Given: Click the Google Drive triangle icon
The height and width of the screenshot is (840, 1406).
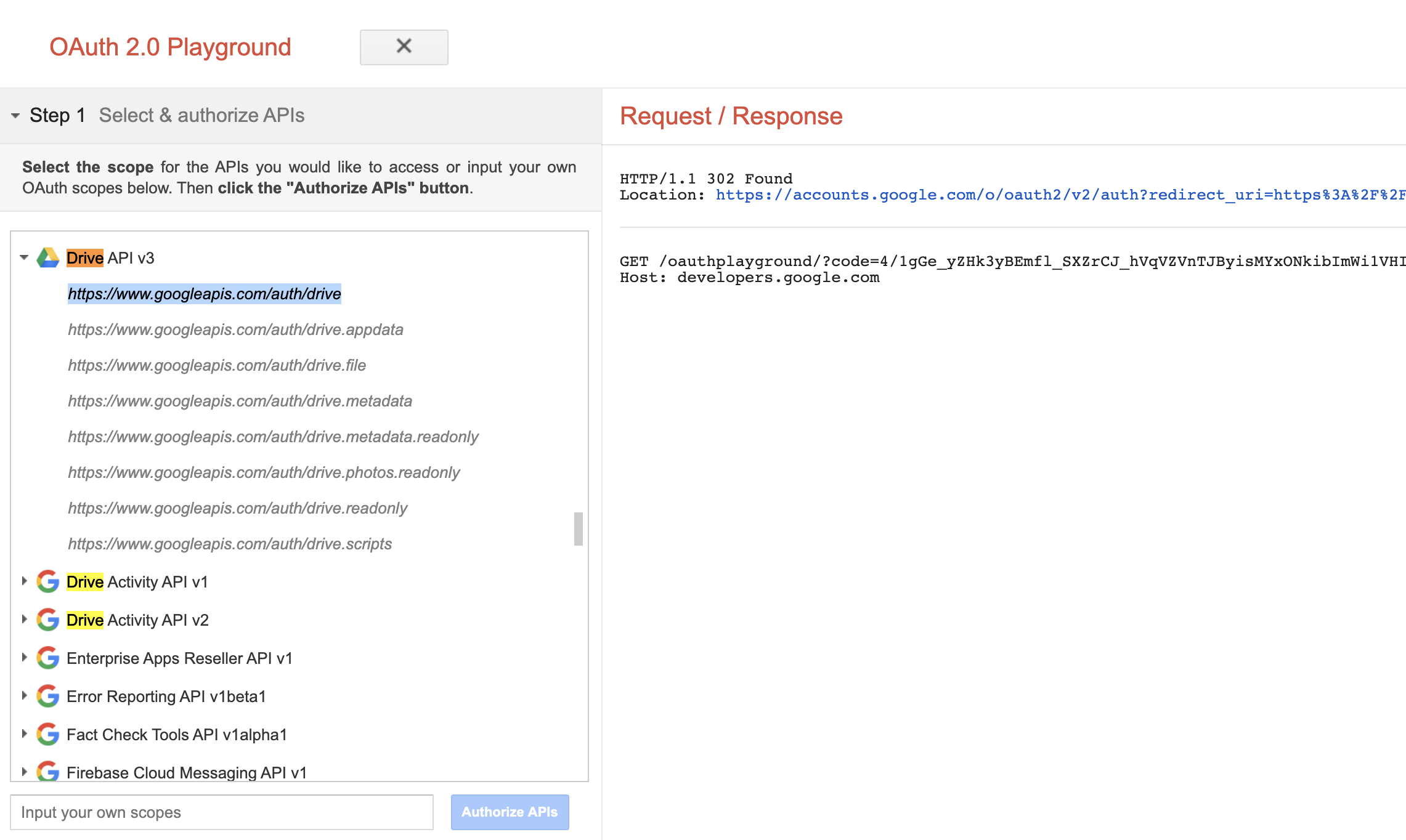Looking at the screenshot, I should (x=47, y=258).
